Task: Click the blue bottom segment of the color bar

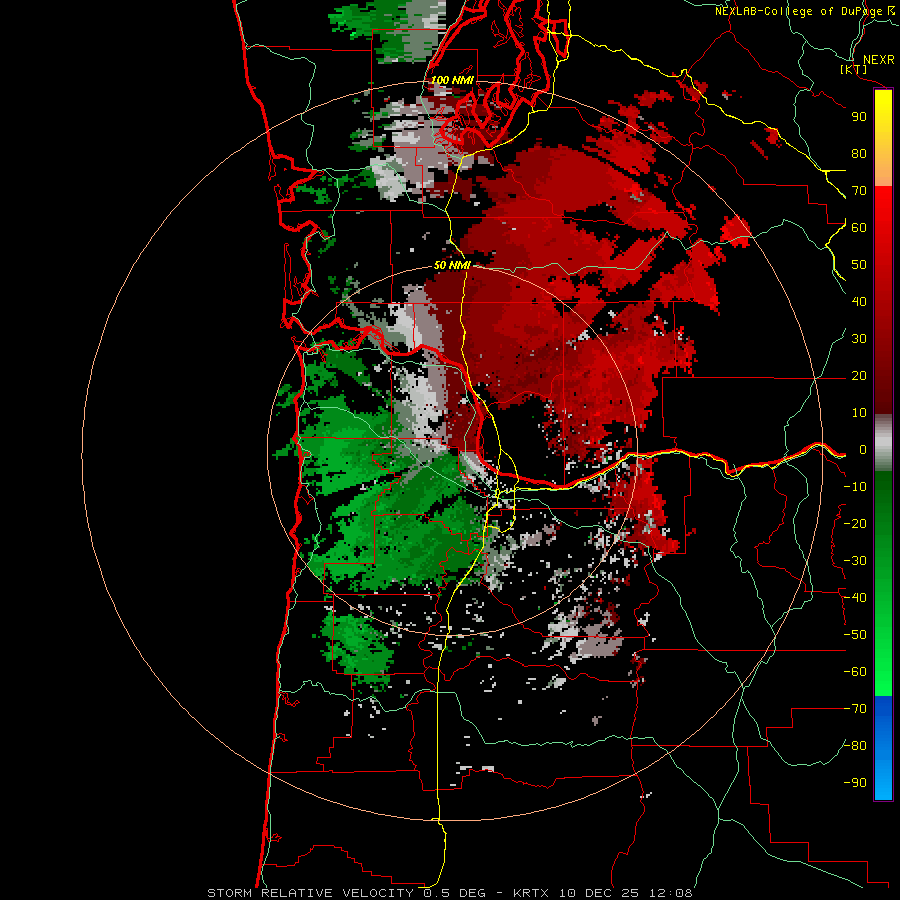Action: click(x=883, y=748)
